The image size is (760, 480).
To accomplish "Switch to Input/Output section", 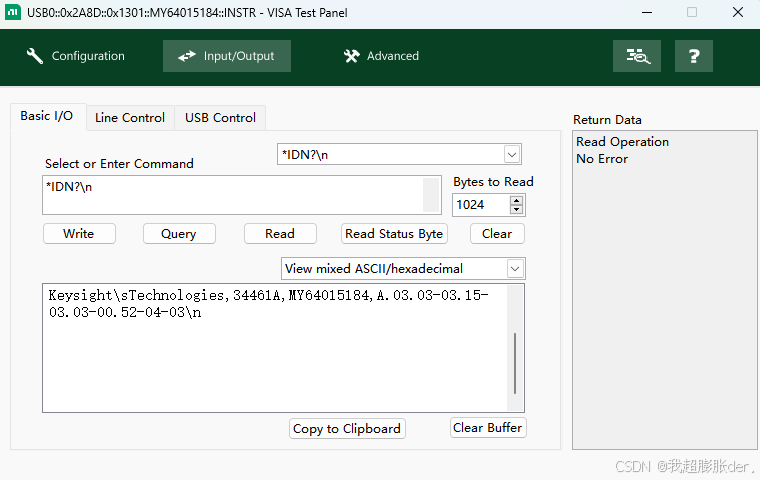I will point(227,56).
